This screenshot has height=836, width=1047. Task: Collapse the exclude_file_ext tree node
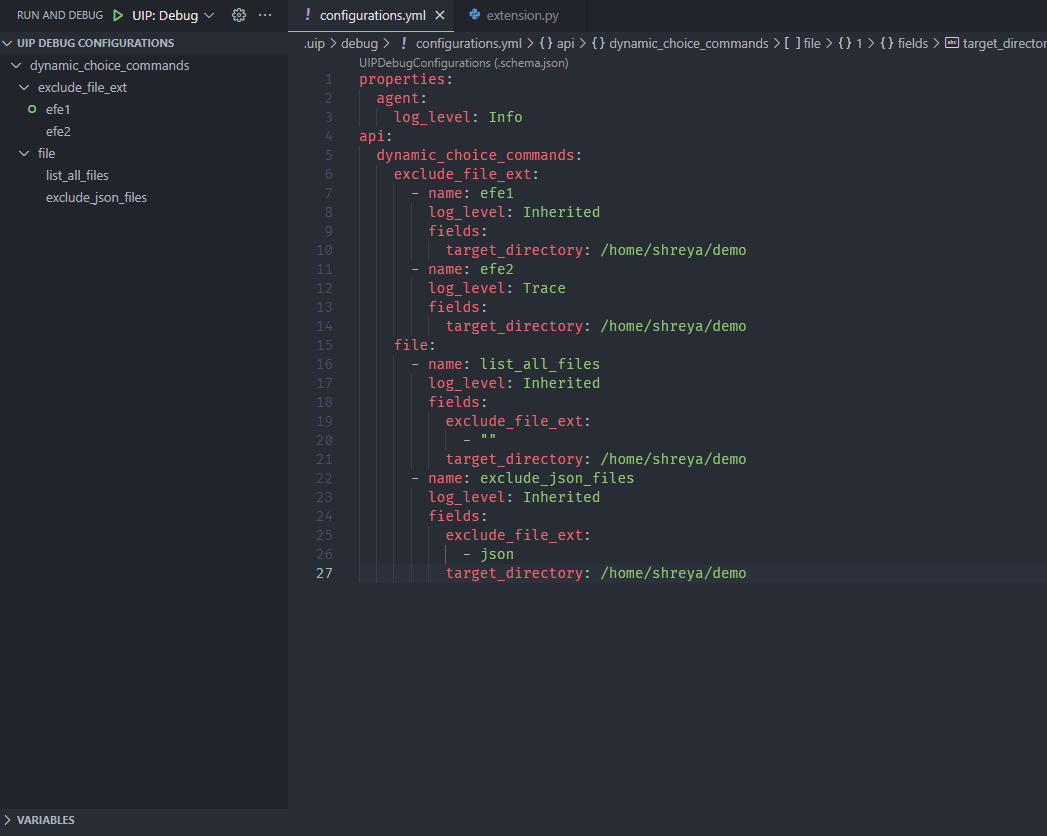point(24,87)
